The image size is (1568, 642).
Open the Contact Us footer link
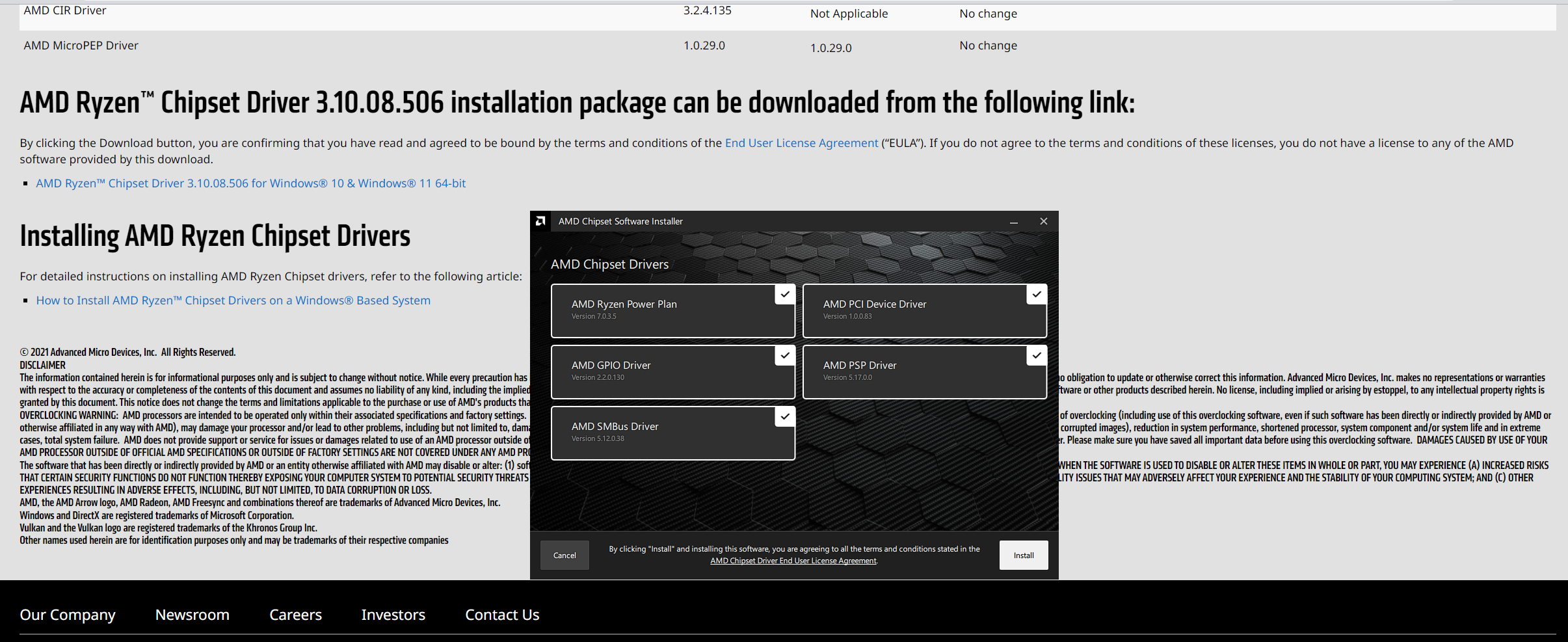[x=502, y=615]
